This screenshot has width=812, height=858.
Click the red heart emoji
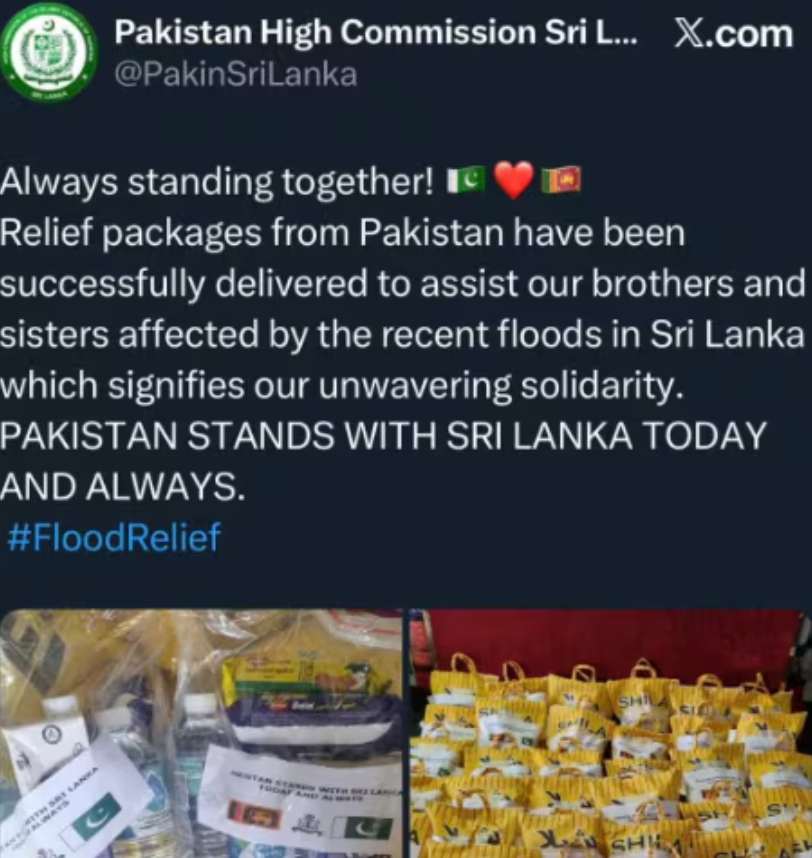[x=513, y=181]
